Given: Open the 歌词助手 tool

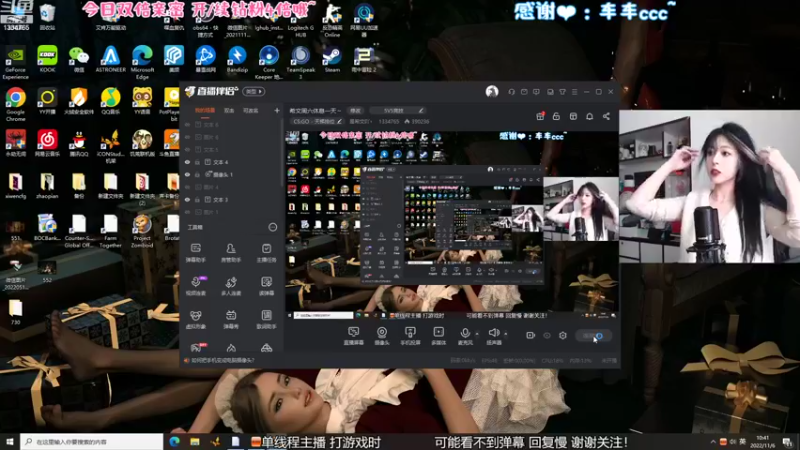Looking at the screenshot, I should click(266, 319).
